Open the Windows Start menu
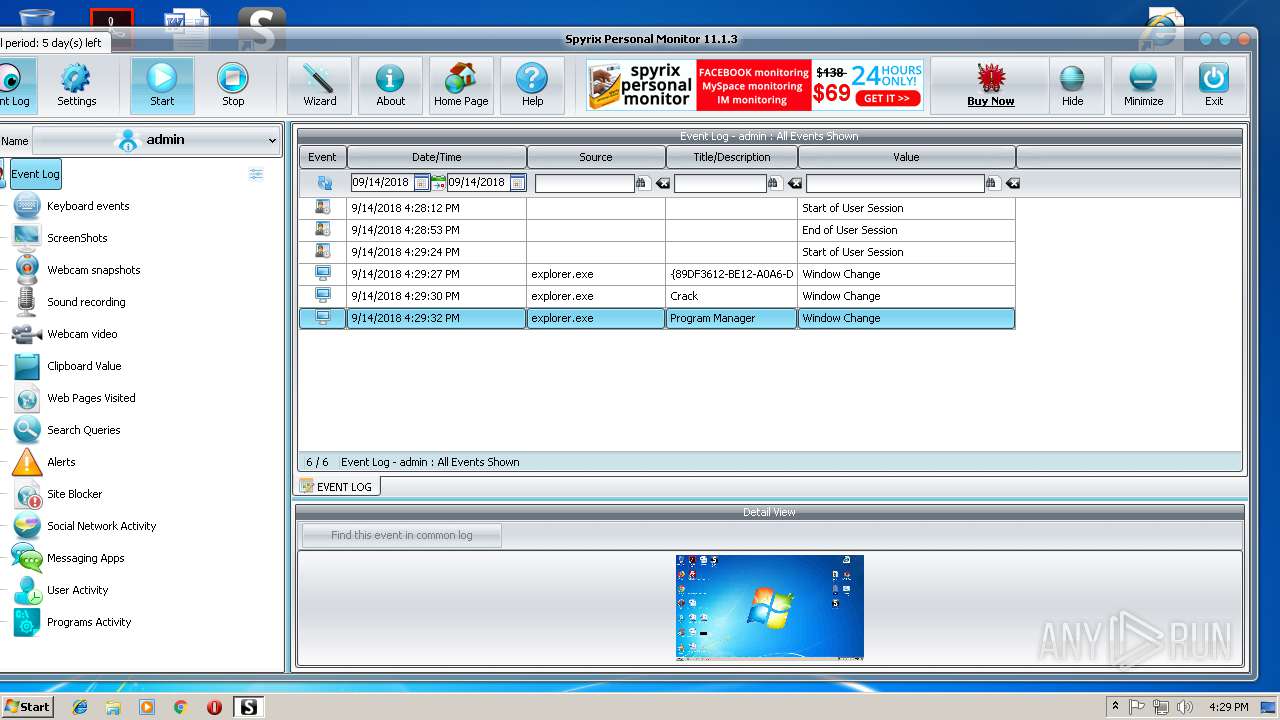Viewport: 1280px width, 720px height. pyautogui.click(x=27, y=706)
